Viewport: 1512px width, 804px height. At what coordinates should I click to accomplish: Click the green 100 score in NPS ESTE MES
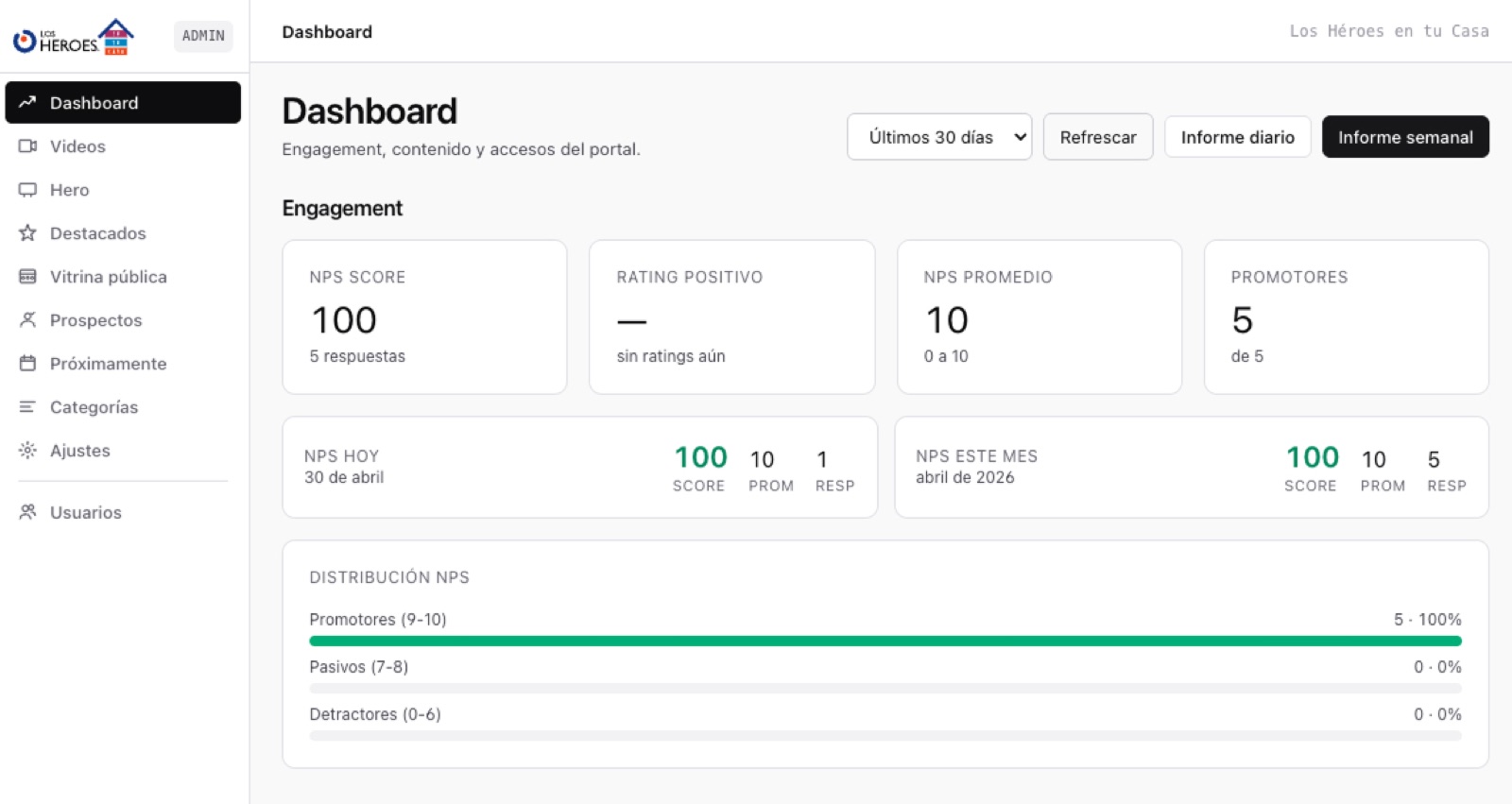pos(1313,457)
